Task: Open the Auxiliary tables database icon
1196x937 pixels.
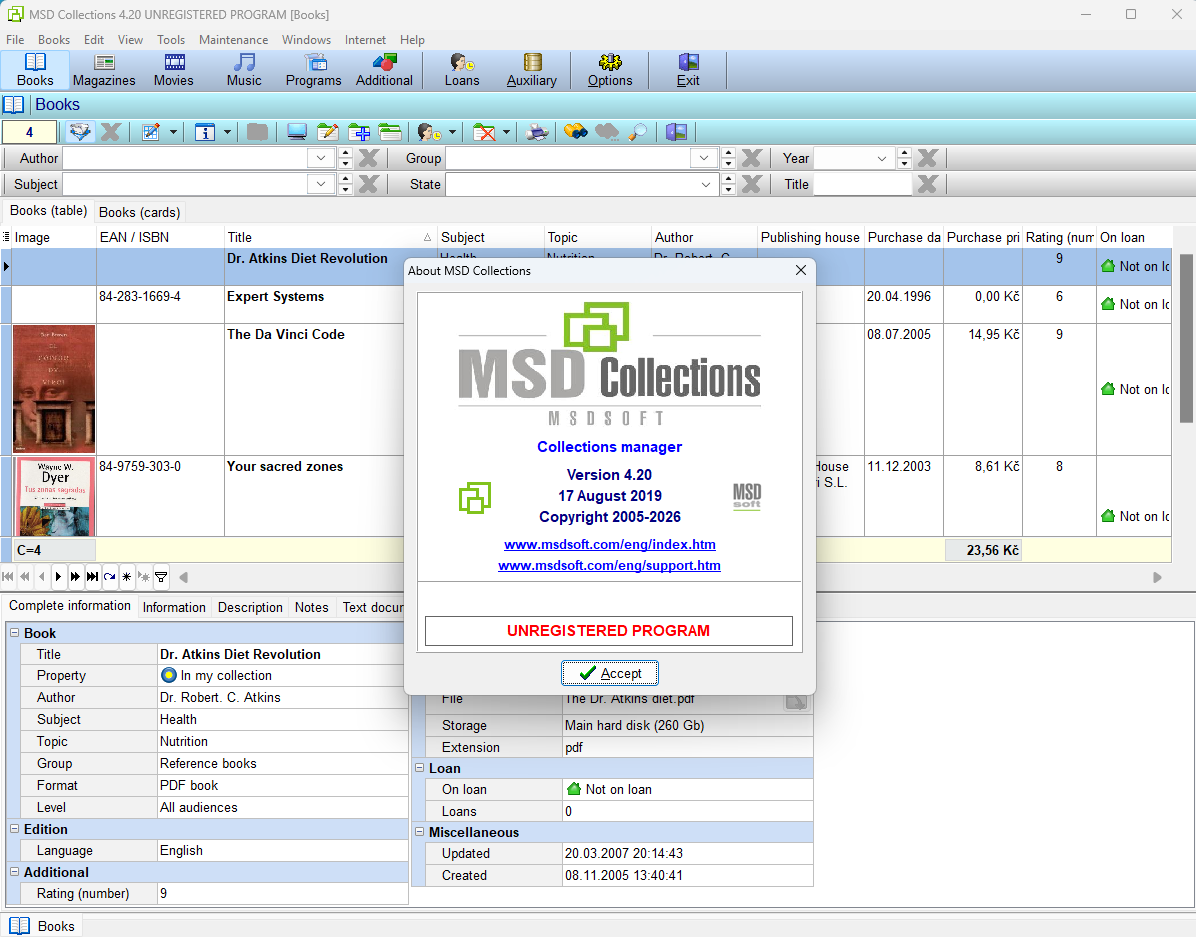Action: pos(531,70)
